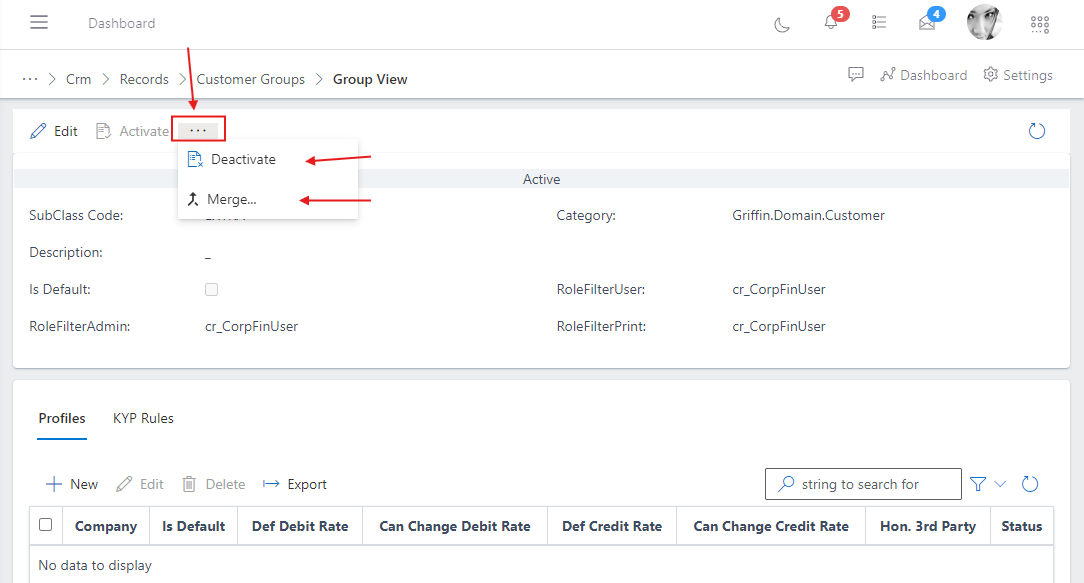The height and width of the screenshot is (583, 1084).
Task: Toggle the Is Default checkbox
Action: coord(211,289)
